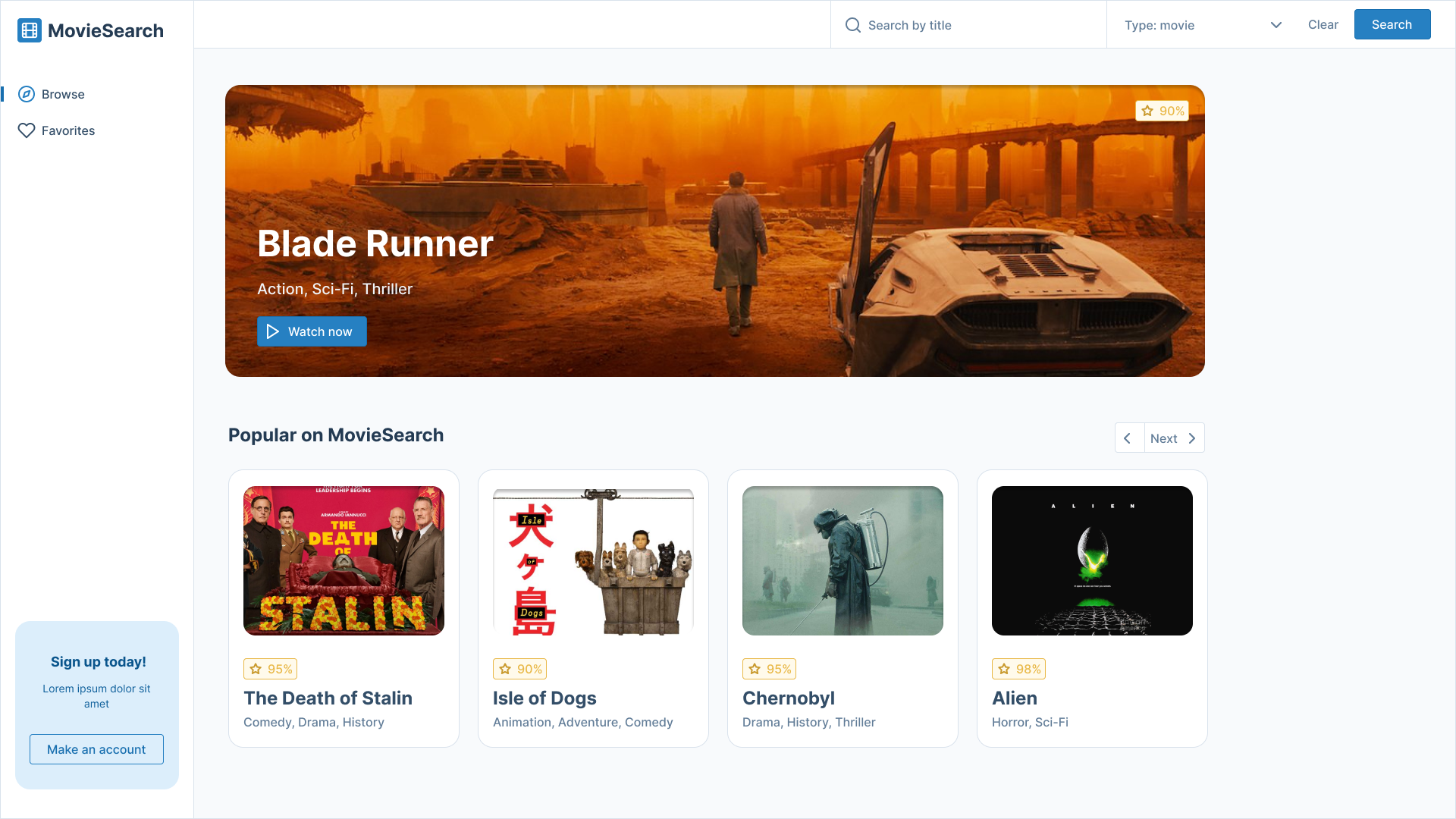Click the star badge showing 98% on Alien
The image size is (1456, 819).
pyautogui.click(x=1018, y=668)
